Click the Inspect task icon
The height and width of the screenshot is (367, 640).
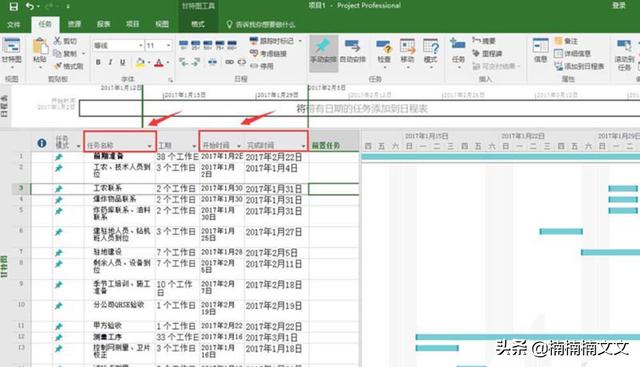[384, 51]
